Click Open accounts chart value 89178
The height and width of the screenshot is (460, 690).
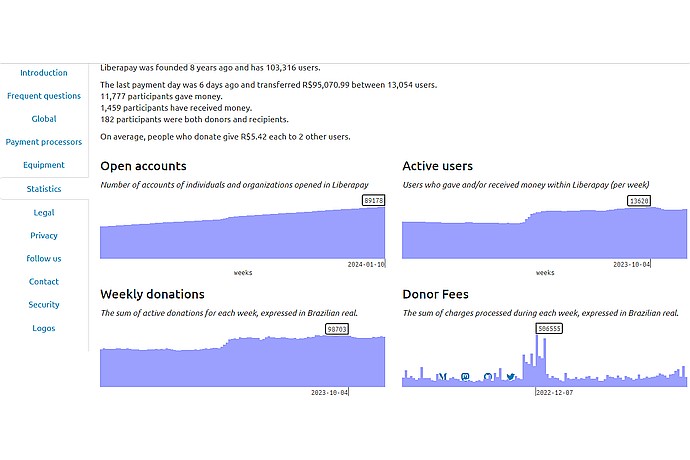click(374, 200)
